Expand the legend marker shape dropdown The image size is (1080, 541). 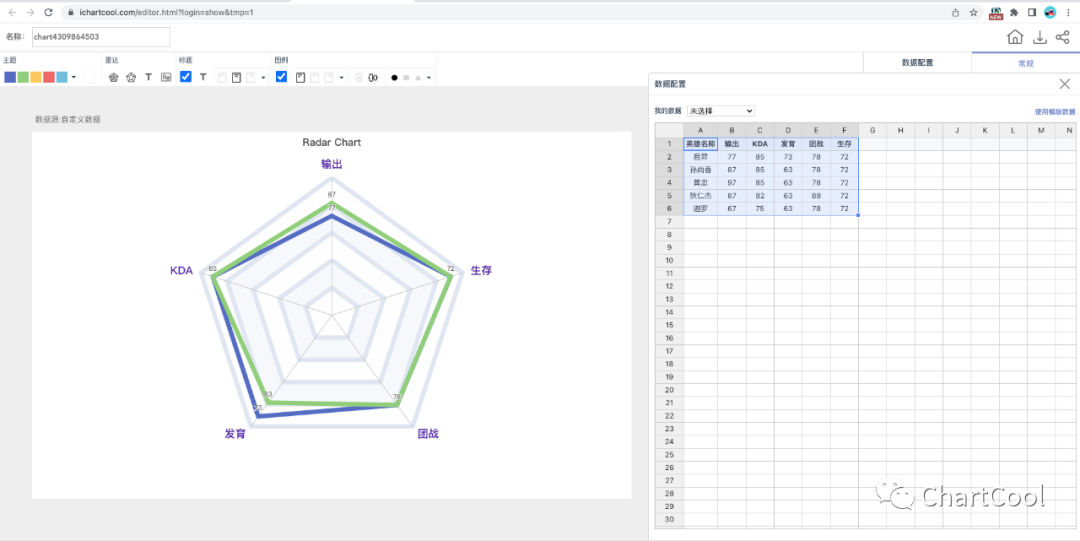coord(429,78)
